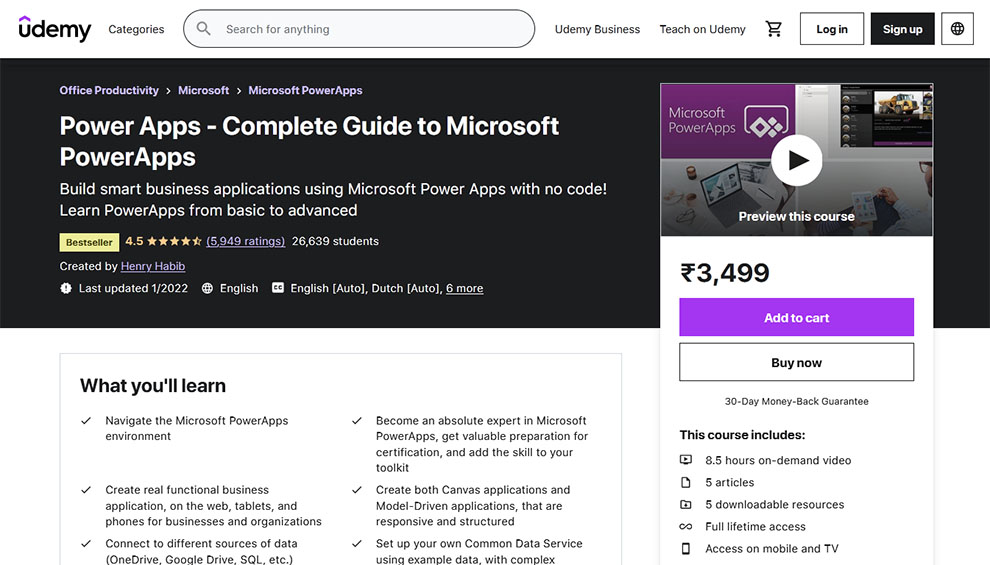Click checkmark beside Create real functional business
This screenshot has width=990, height=565.
pyautogui.click(x=86, y=490)
